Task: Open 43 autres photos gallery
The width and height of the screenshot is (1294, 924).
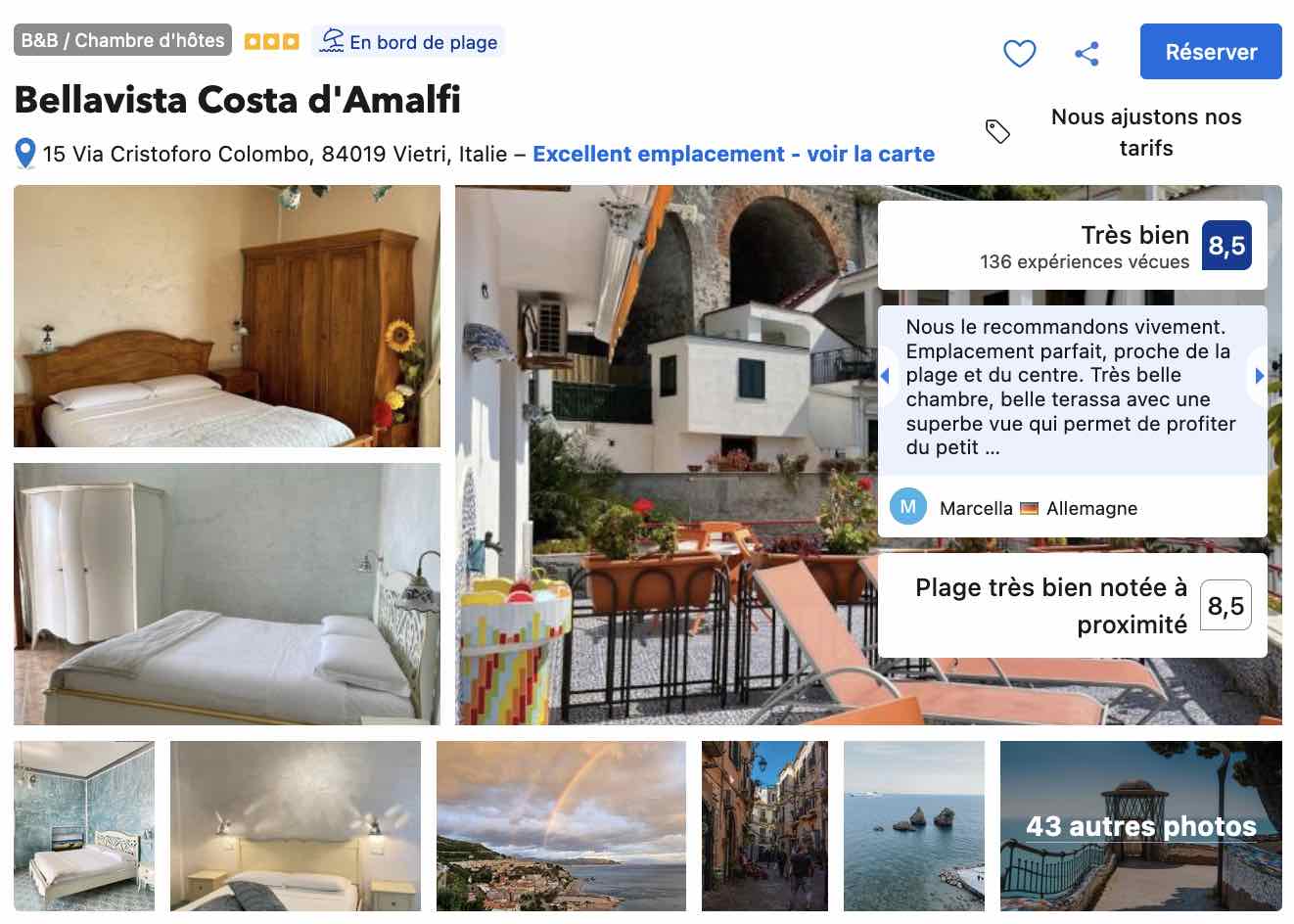Action: pyautogui.click(x=1140, y=826)
